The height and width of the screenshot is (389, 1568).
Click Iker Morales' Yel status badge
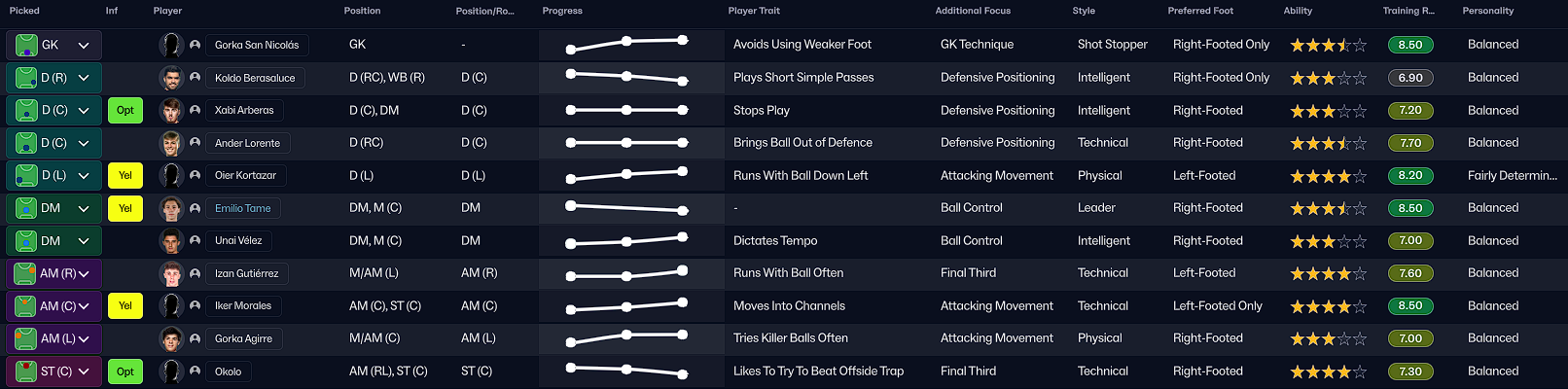pos(125,306)
